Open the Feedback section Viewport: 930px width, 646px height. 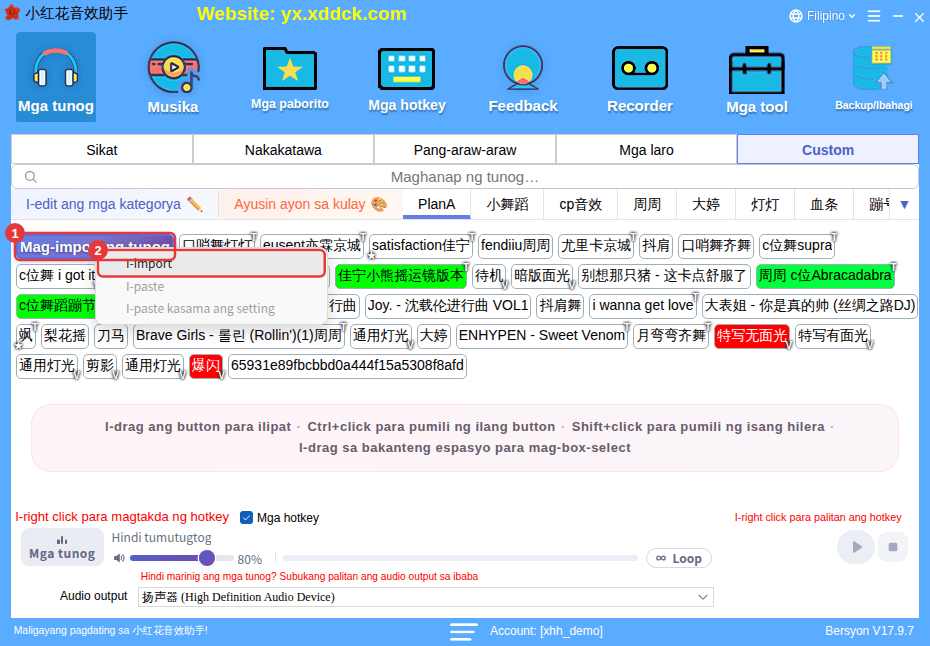click(523, 77)
